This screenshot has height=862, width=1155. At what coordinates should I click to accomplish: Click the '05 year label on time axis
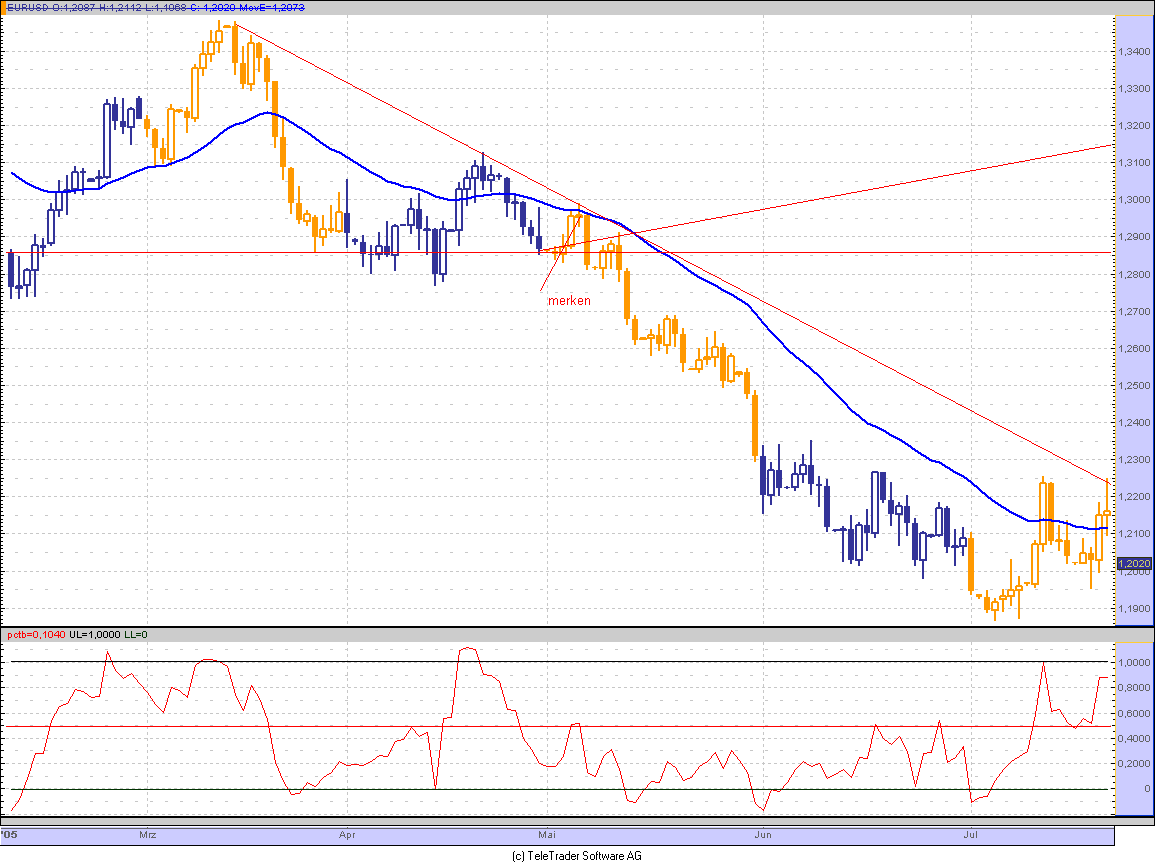click(x=9, y=833)
